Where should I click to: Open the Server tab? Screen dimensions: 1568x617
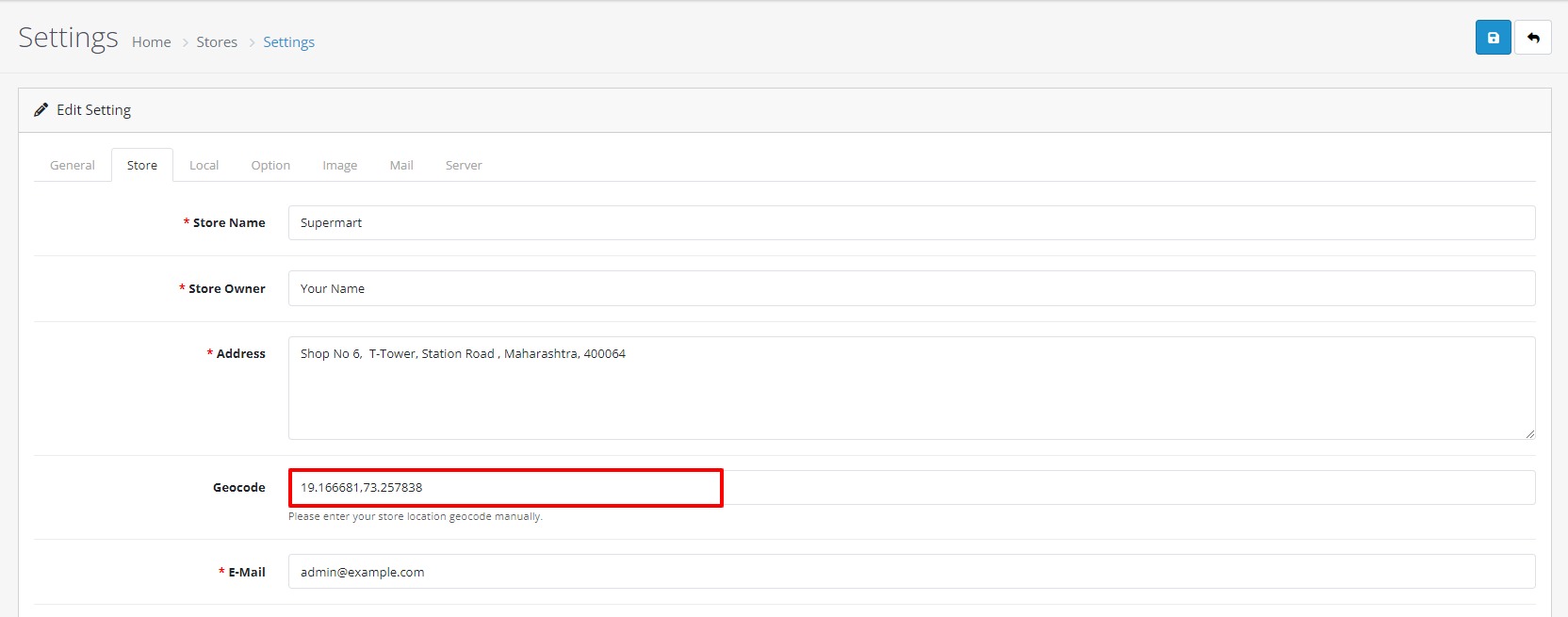464,166
